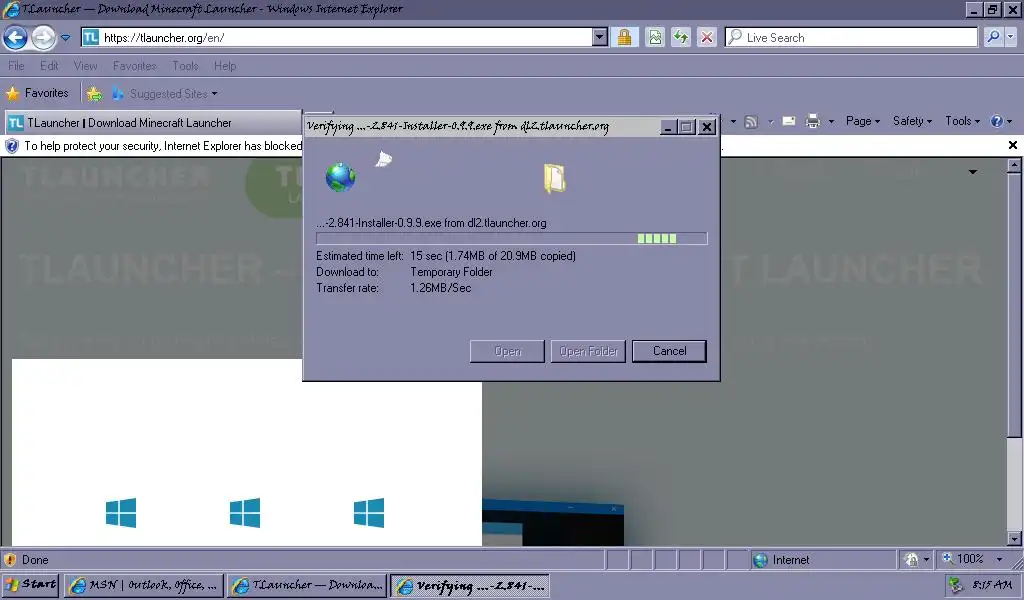Go back using the browser Back arrow
This screenshot has width=1024, height=600.
[x=16, y=37]
